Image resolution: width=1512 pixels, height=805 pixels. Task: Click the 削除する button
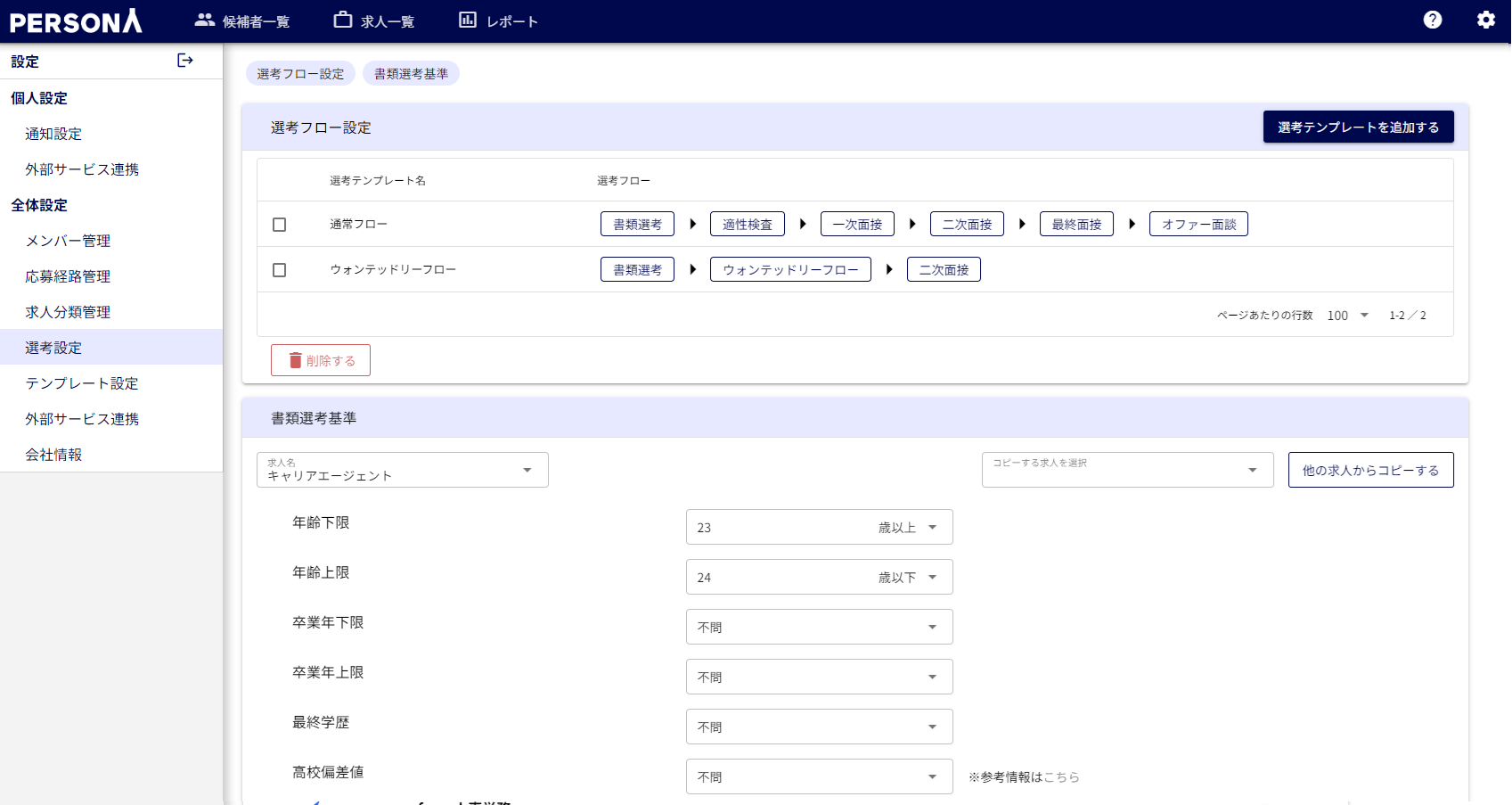coord(321,360)
